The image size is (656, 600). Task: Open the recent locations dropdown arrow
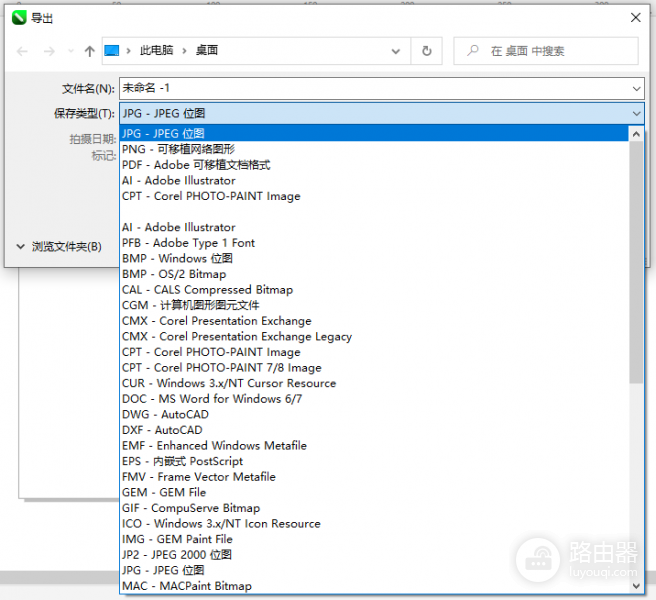coord(71,51)
